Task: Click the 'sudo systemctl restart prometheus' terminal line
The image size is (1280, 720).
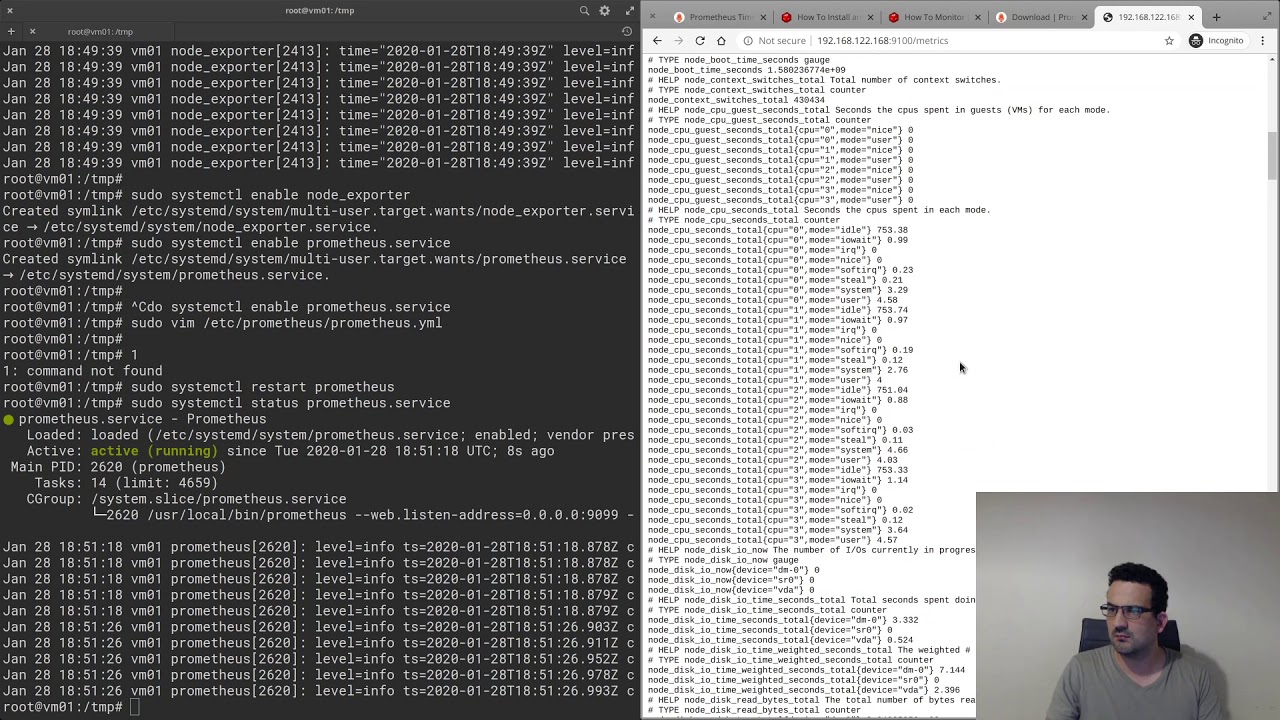Action: tap(262, 387)
